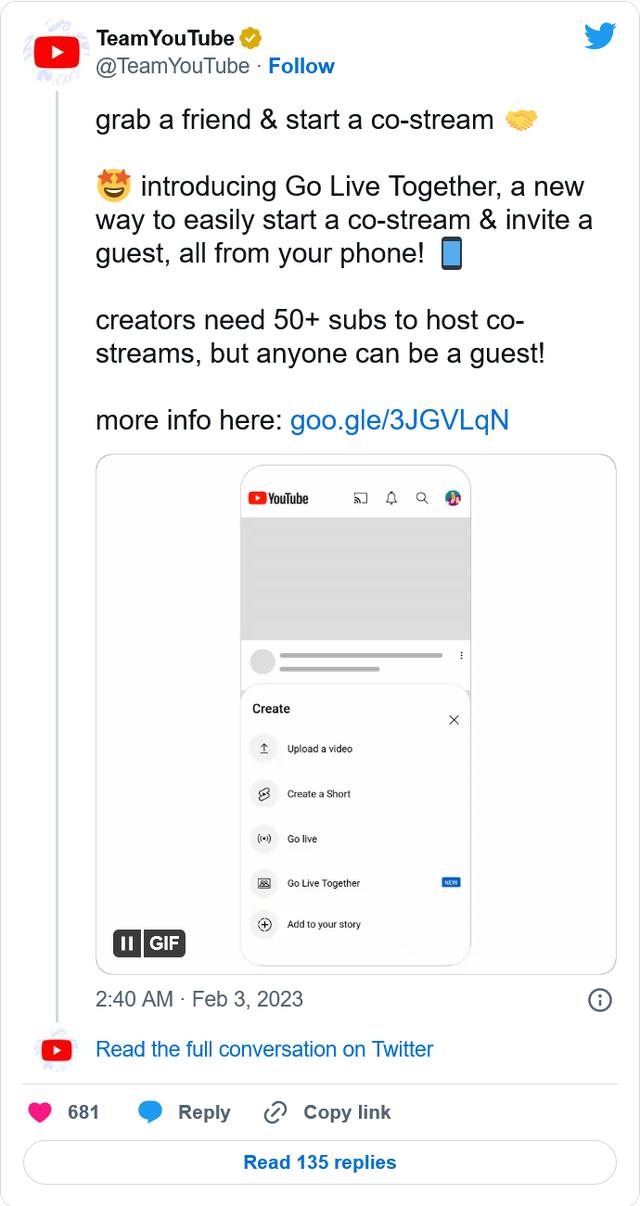Click the Create heading in the sheet

pos(271,709)
